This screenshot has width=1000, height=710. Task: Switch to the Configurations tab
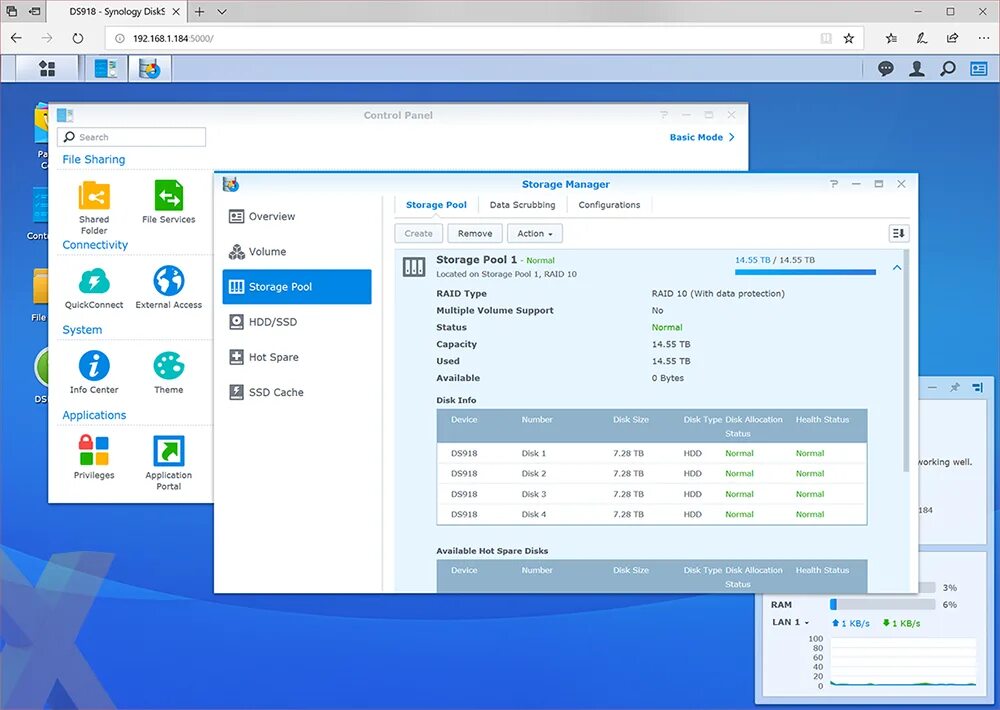pos(609,205)
